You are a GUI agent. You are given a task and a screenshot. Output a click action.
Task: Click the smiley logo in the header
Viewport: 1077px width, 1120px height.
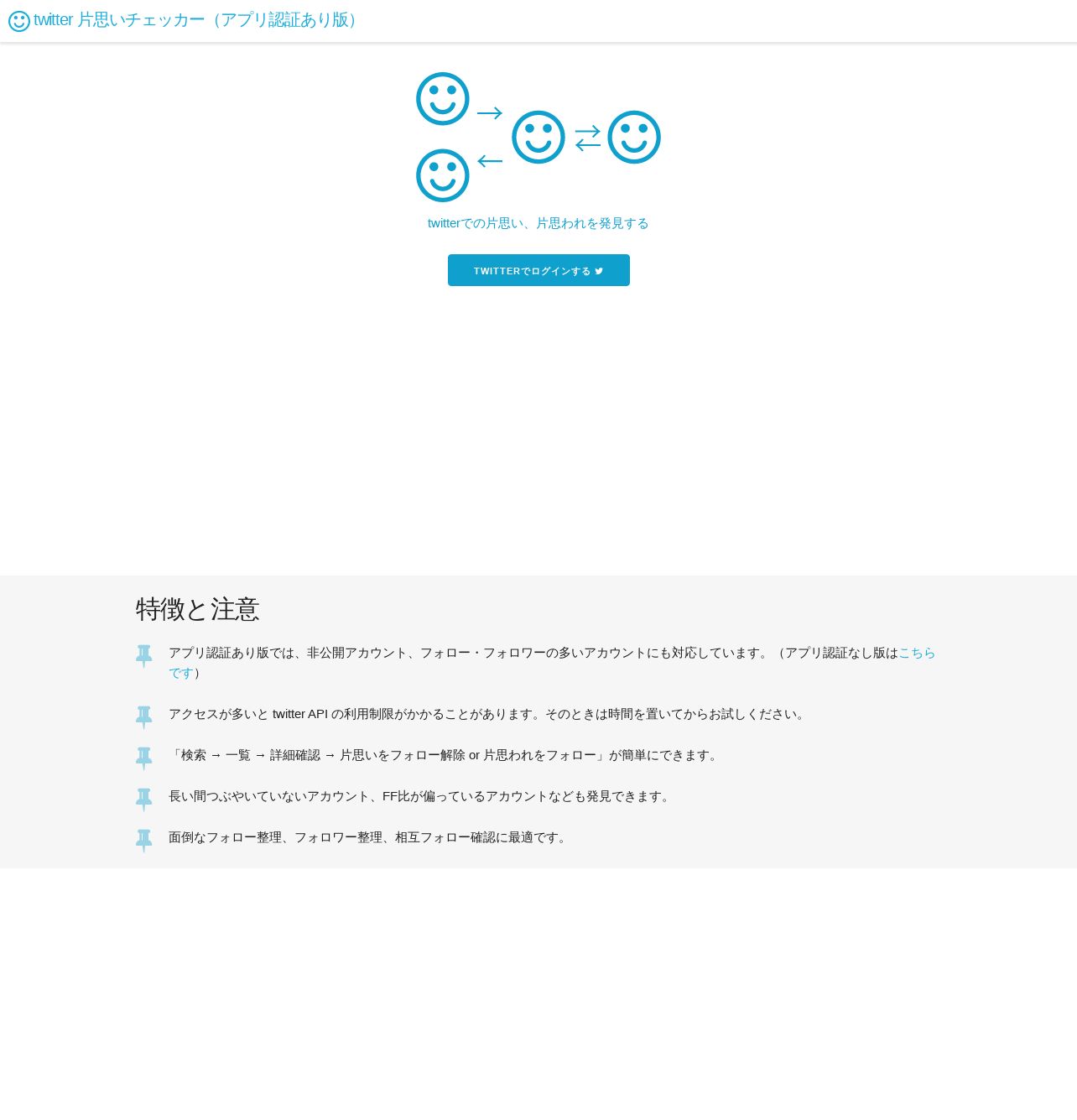coord(19,21)
